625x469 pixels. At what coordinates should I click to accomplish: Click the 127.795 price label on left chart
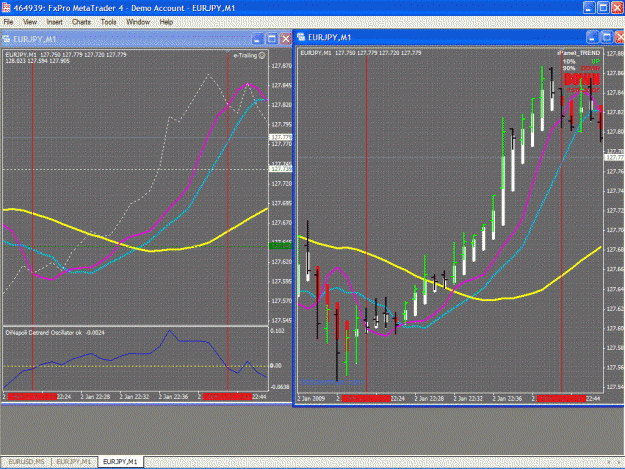tap(281, 125)
